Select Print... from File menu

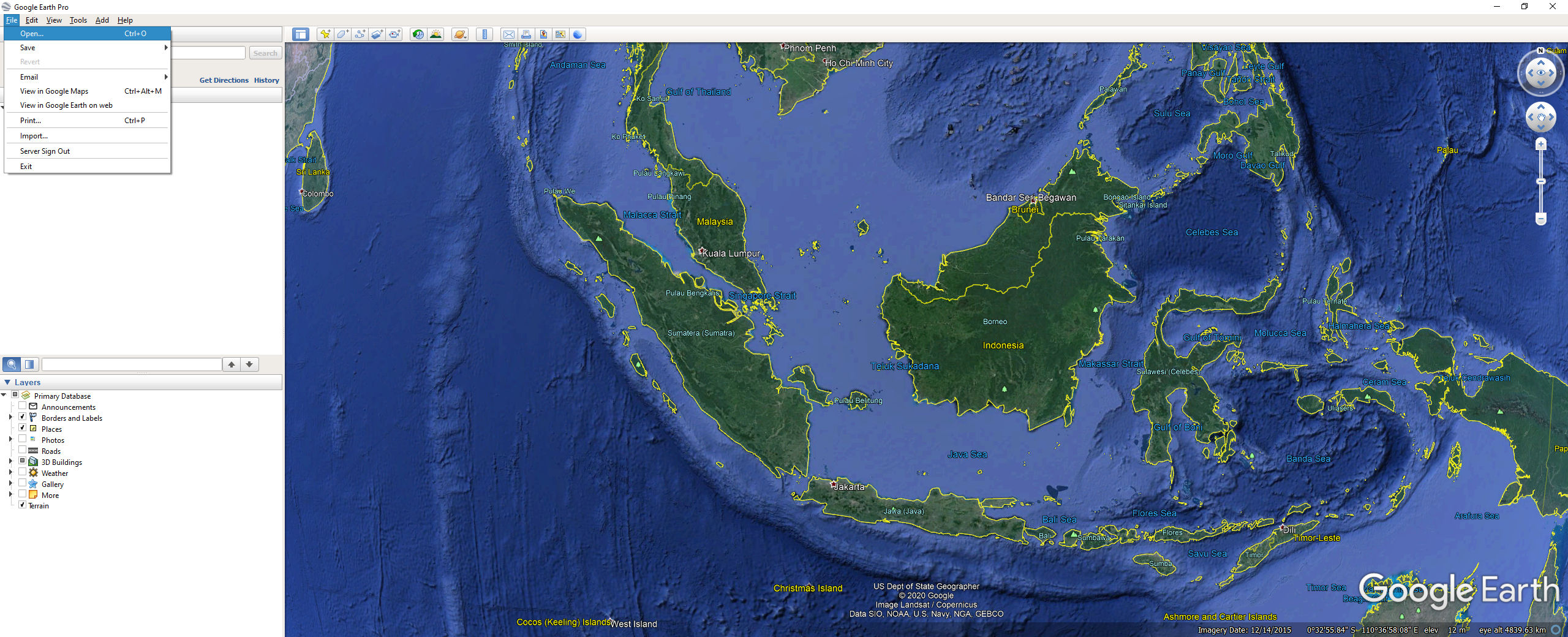pos(87,121)
